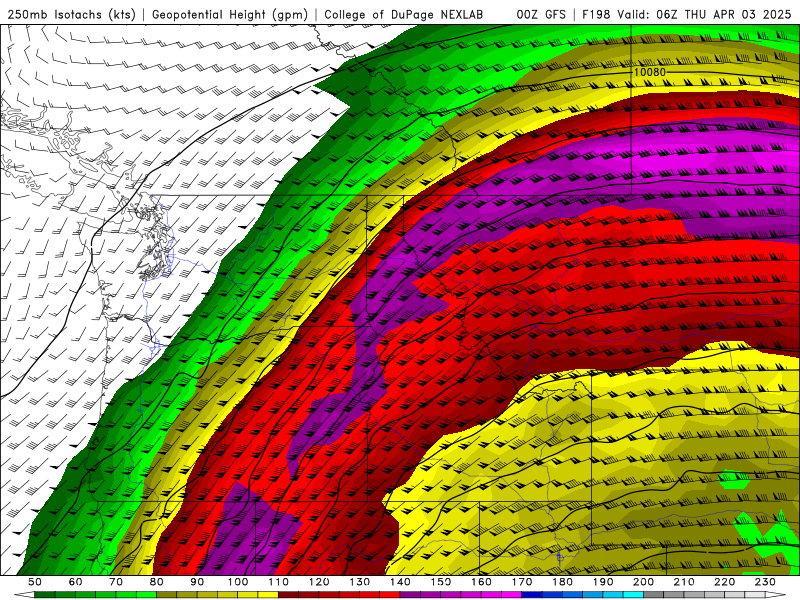Screen dimensions: 800x600
Task: Click the '60' value on the legend
Action: tap(76, 582)
